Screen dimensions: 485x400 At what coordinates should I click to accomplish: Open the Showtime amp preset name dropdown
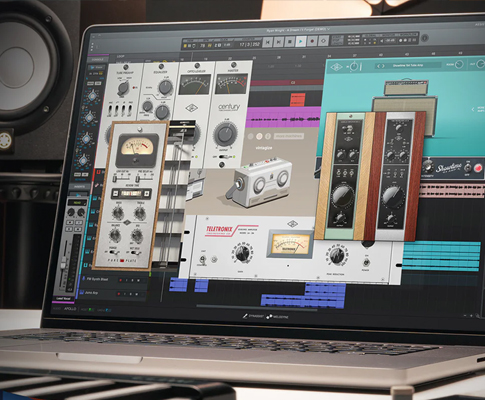408,66
